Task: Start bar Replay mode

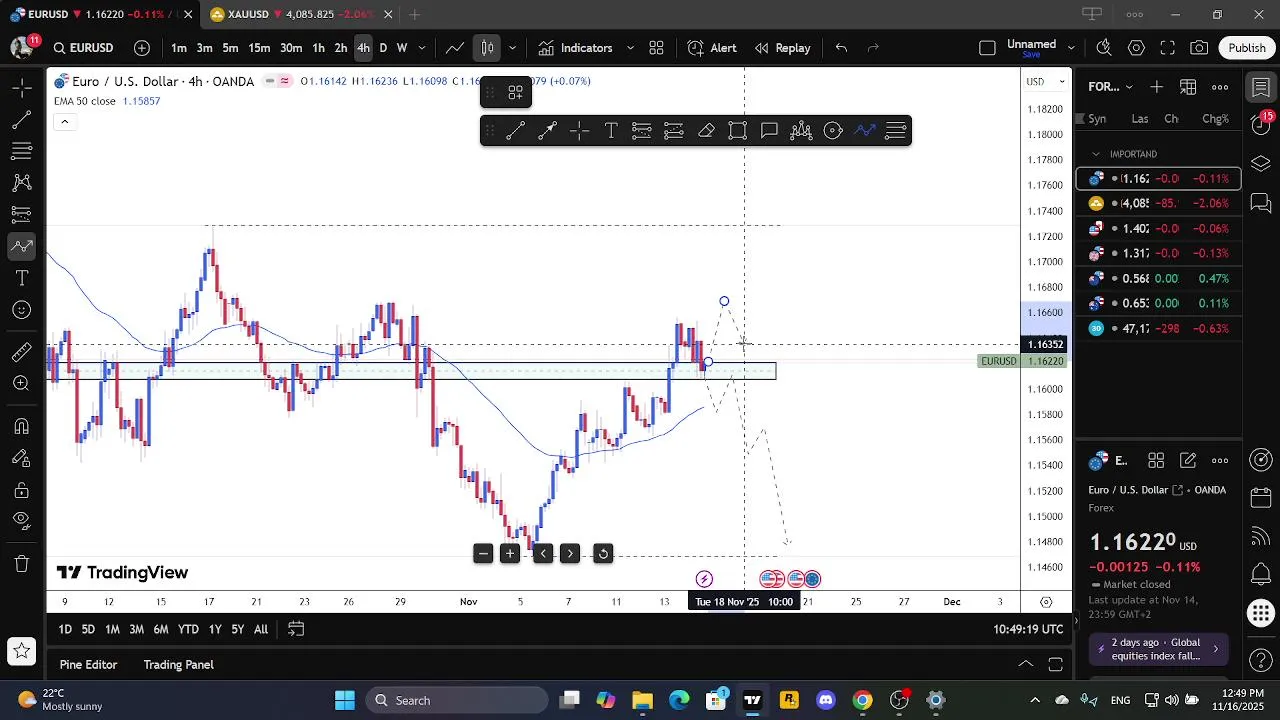Action: [x=782, y=48]
